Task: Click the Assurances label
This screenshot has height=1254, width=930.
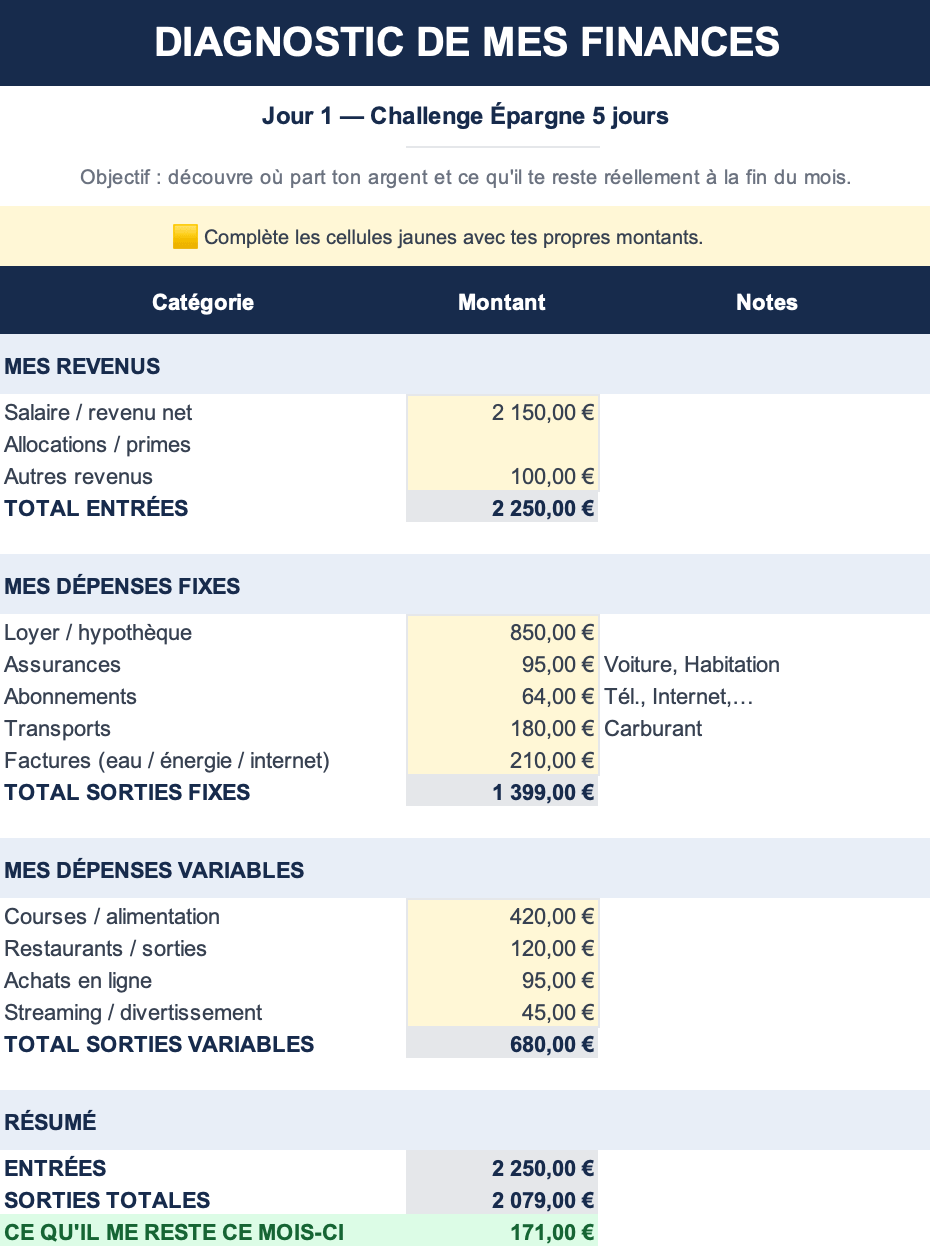Action: point(62,664)
